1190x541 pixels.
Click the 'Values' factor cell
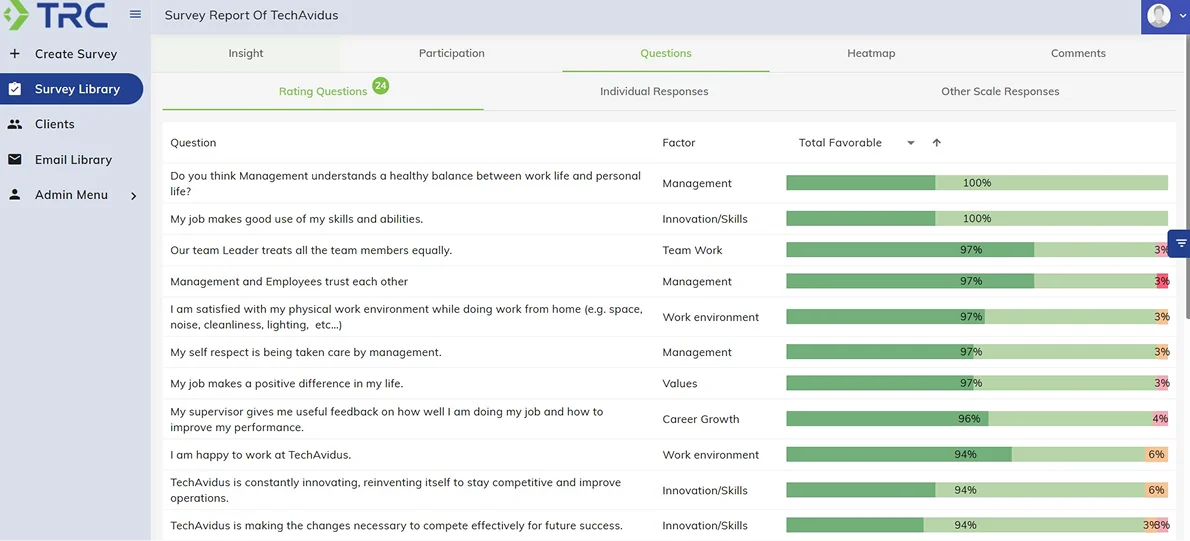coord(679,384)
